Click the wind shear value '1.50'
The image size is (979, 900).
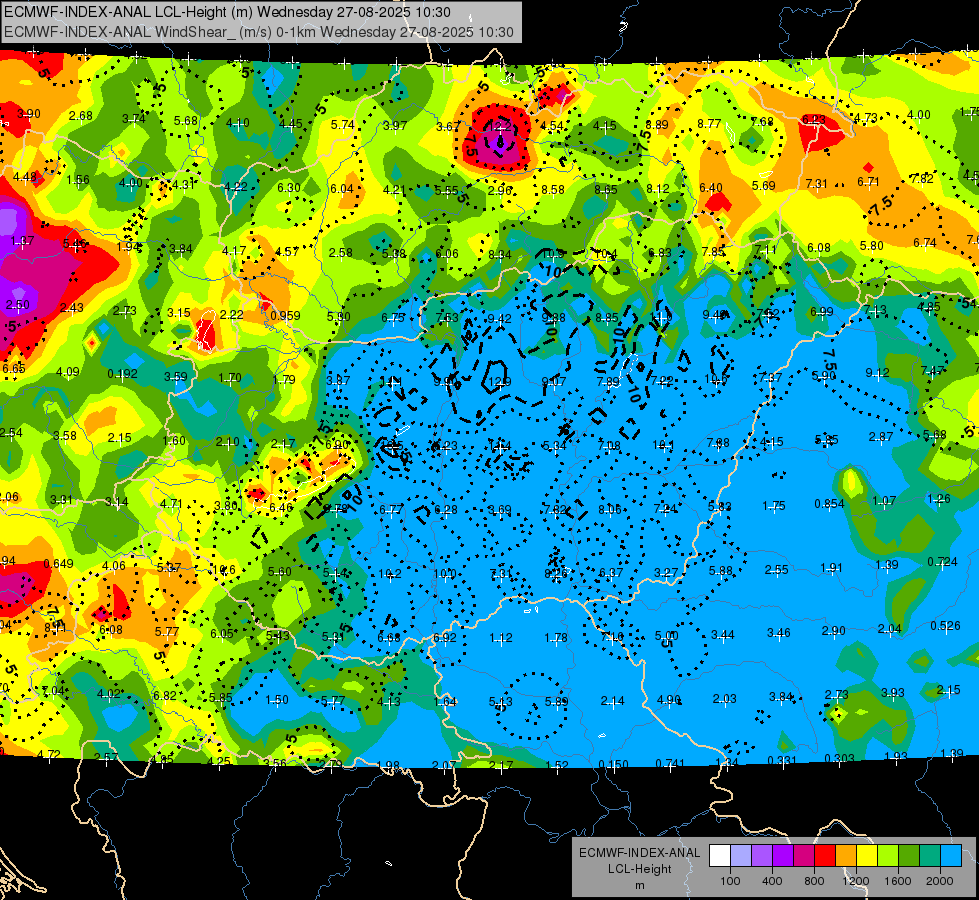[x=277, y=700]
